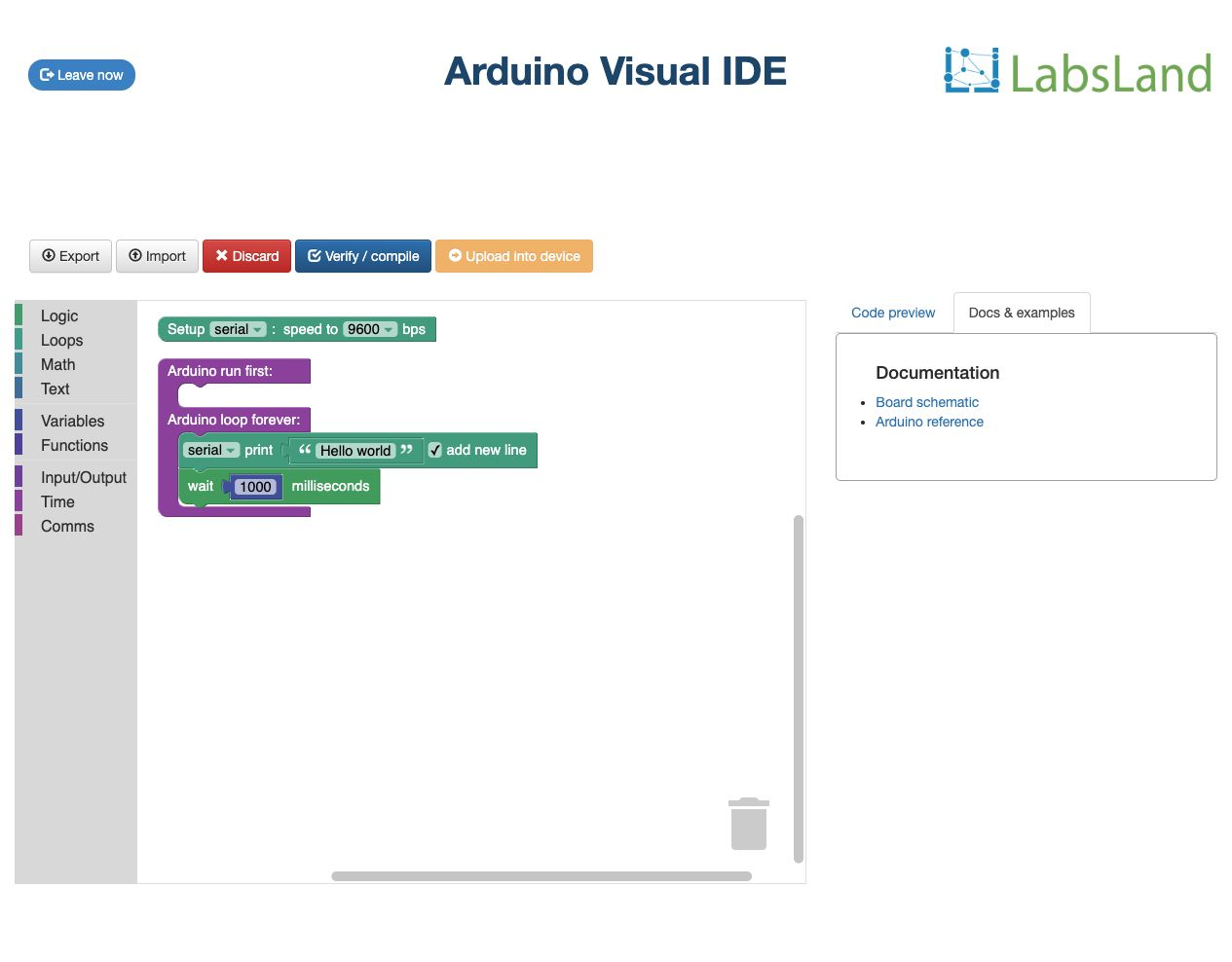Discard the current workspace
1232x962 pixels.
point(246,256)
